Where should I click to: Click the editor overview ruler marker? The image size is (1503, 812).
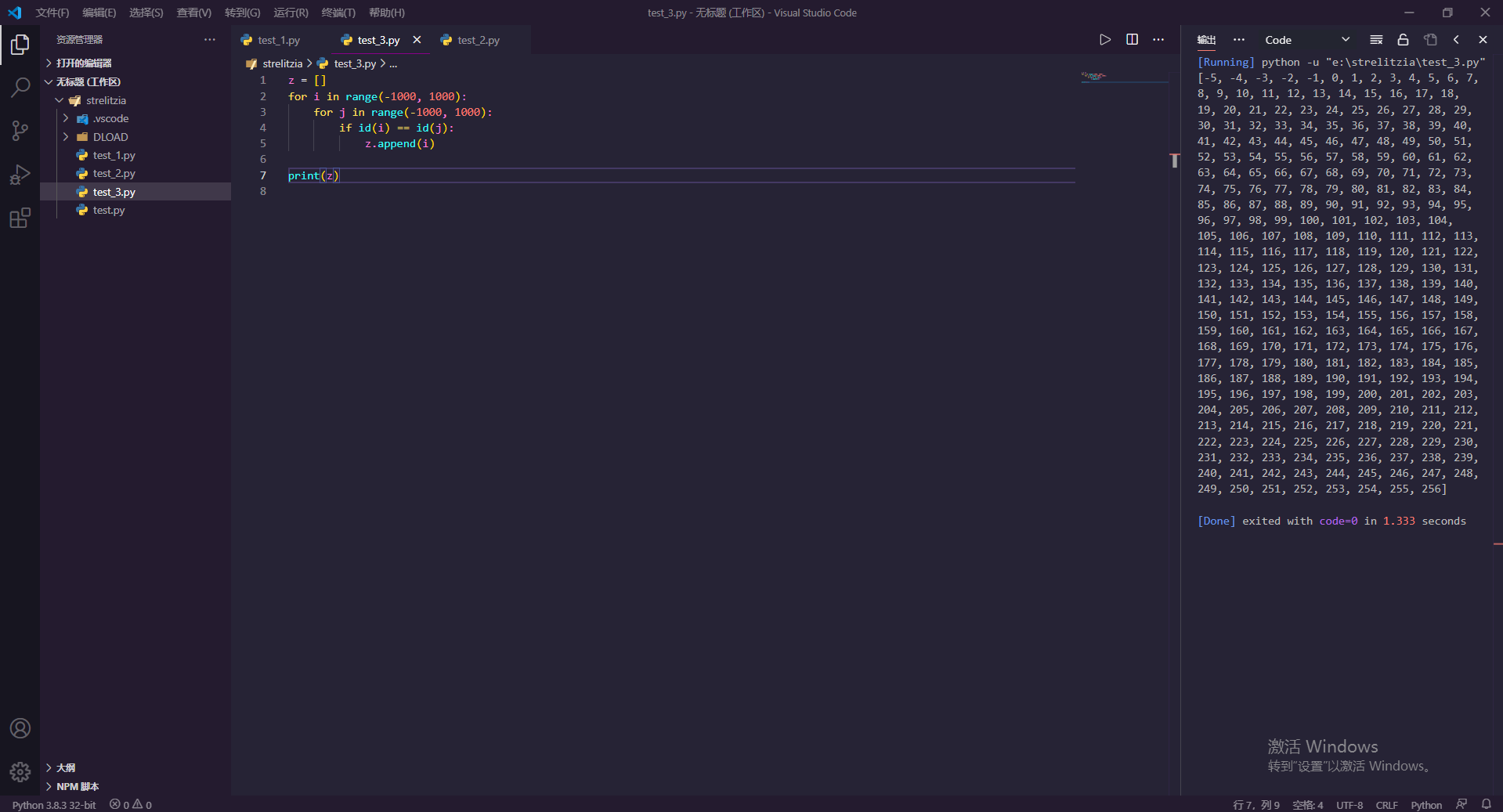click(x=1175, y=161)
